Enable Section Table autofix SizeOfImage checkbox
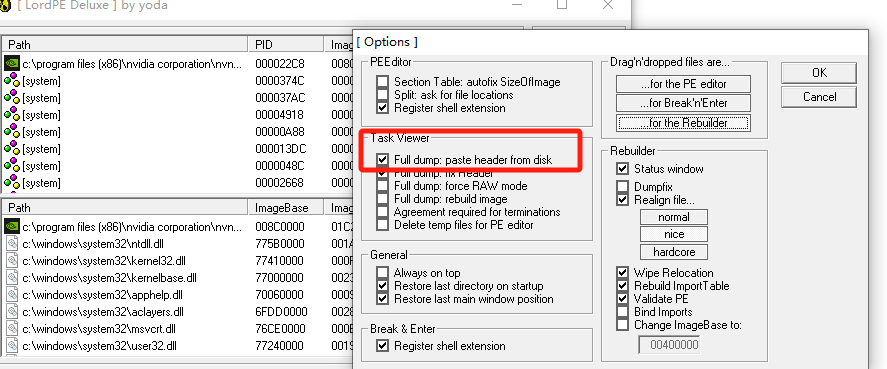Viewport: 887px width, 369px height. point(383,82)
